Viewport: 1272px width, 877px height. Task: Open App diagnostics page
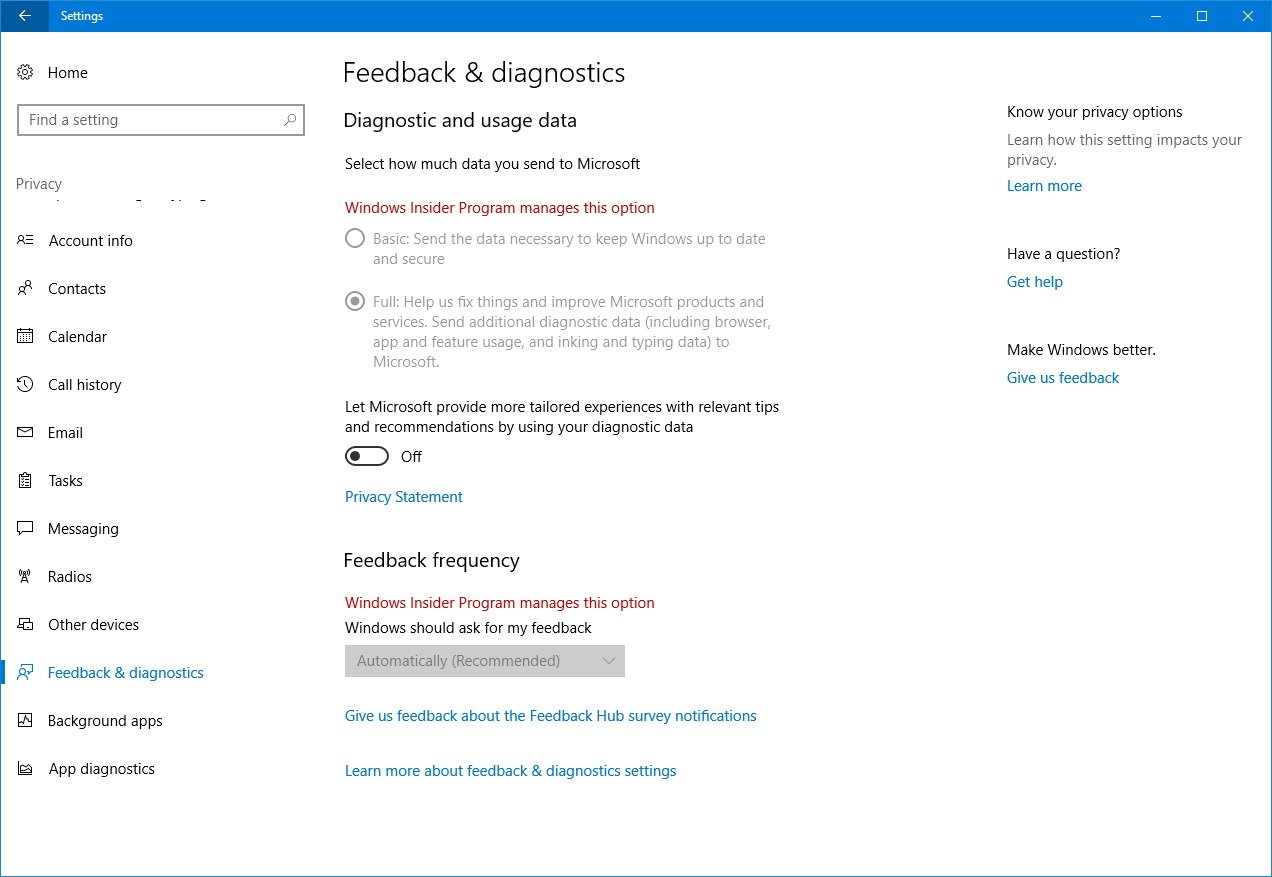point(102,769)
